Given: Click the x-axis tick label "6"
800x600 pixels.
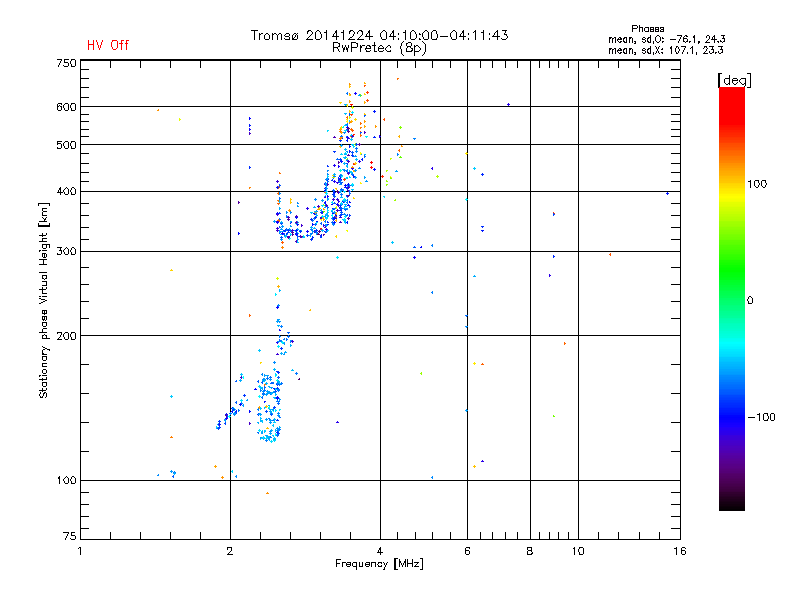Looking at the screenshot, I should coord(467,551).
